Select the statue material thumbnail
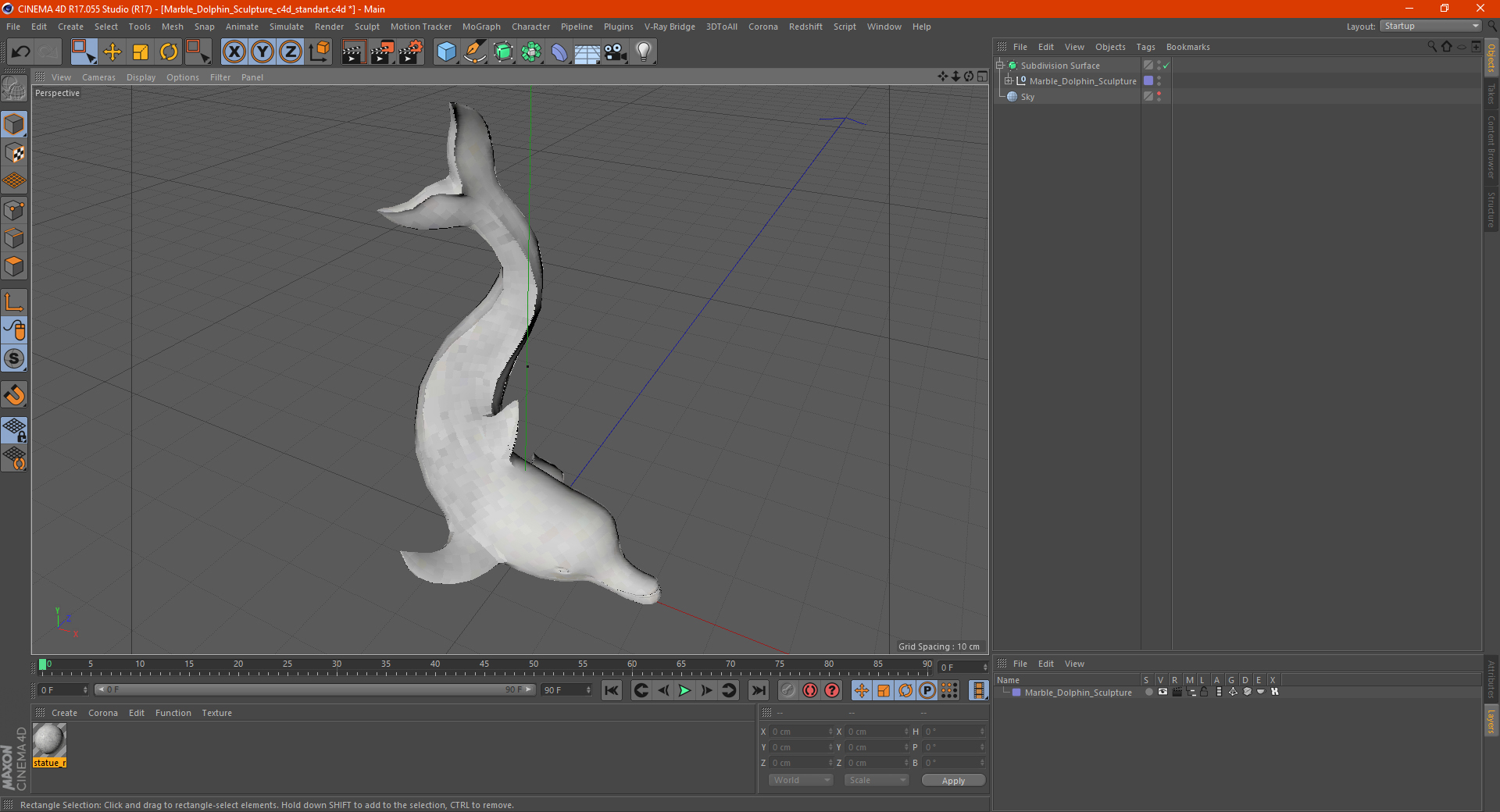1500x812 pixels. click(x=49, y=741)
